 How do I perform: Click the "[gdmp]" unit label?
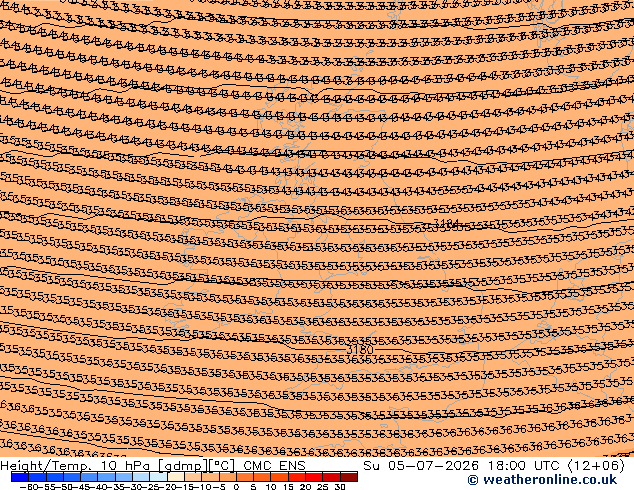182,466
